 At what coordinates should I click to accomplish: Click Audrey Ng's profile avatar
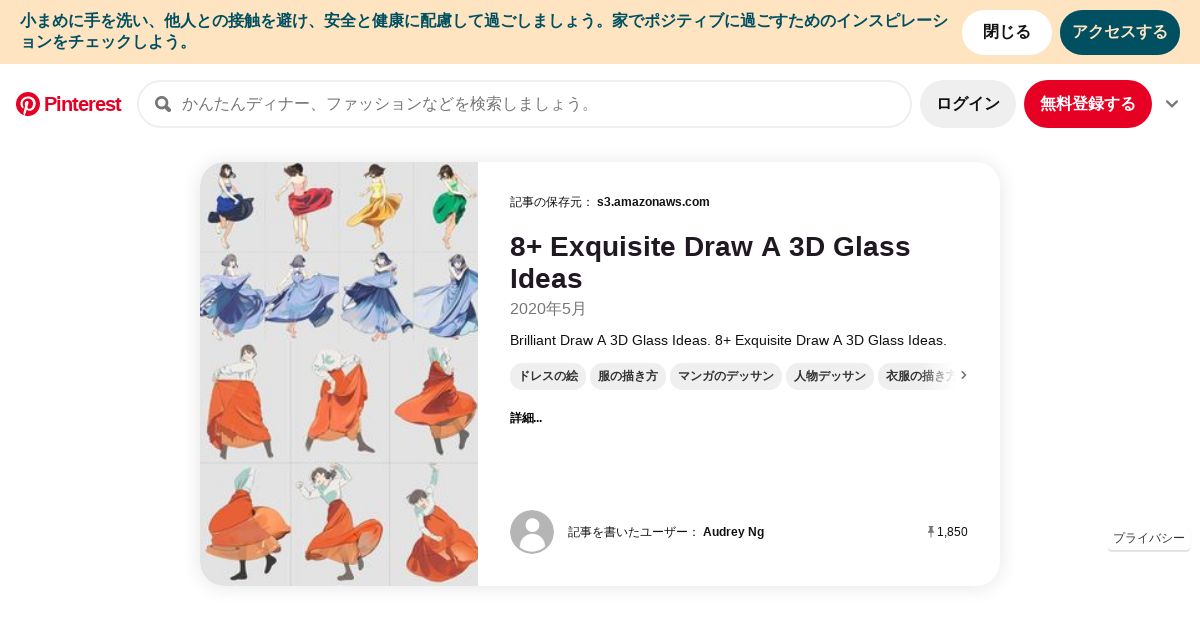[x=532, y=532]
